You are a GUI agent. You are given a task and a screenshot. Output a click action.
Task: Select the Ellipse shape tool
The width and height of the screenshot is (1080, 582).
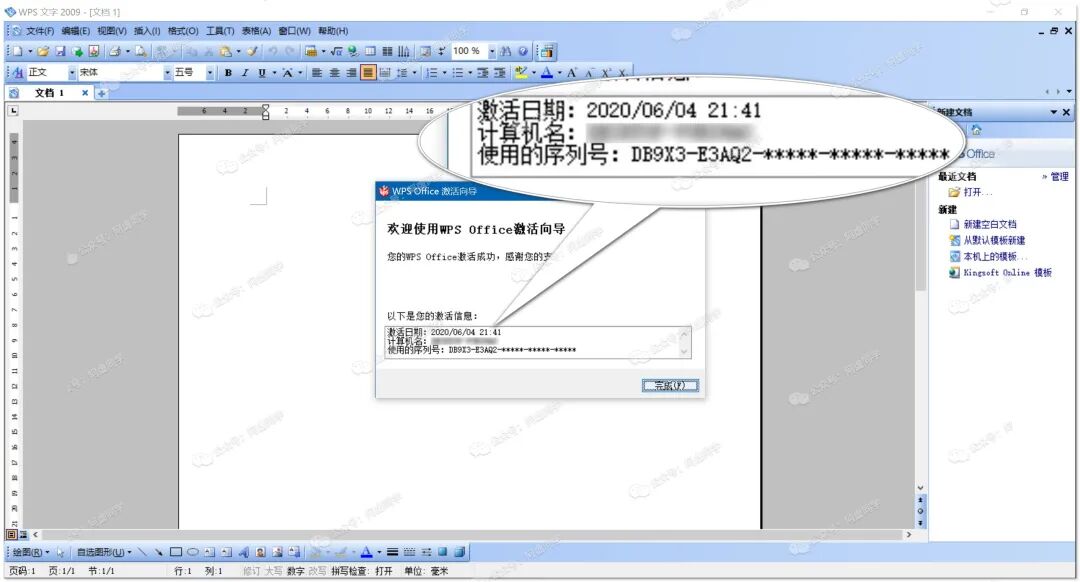coord(193,552)
